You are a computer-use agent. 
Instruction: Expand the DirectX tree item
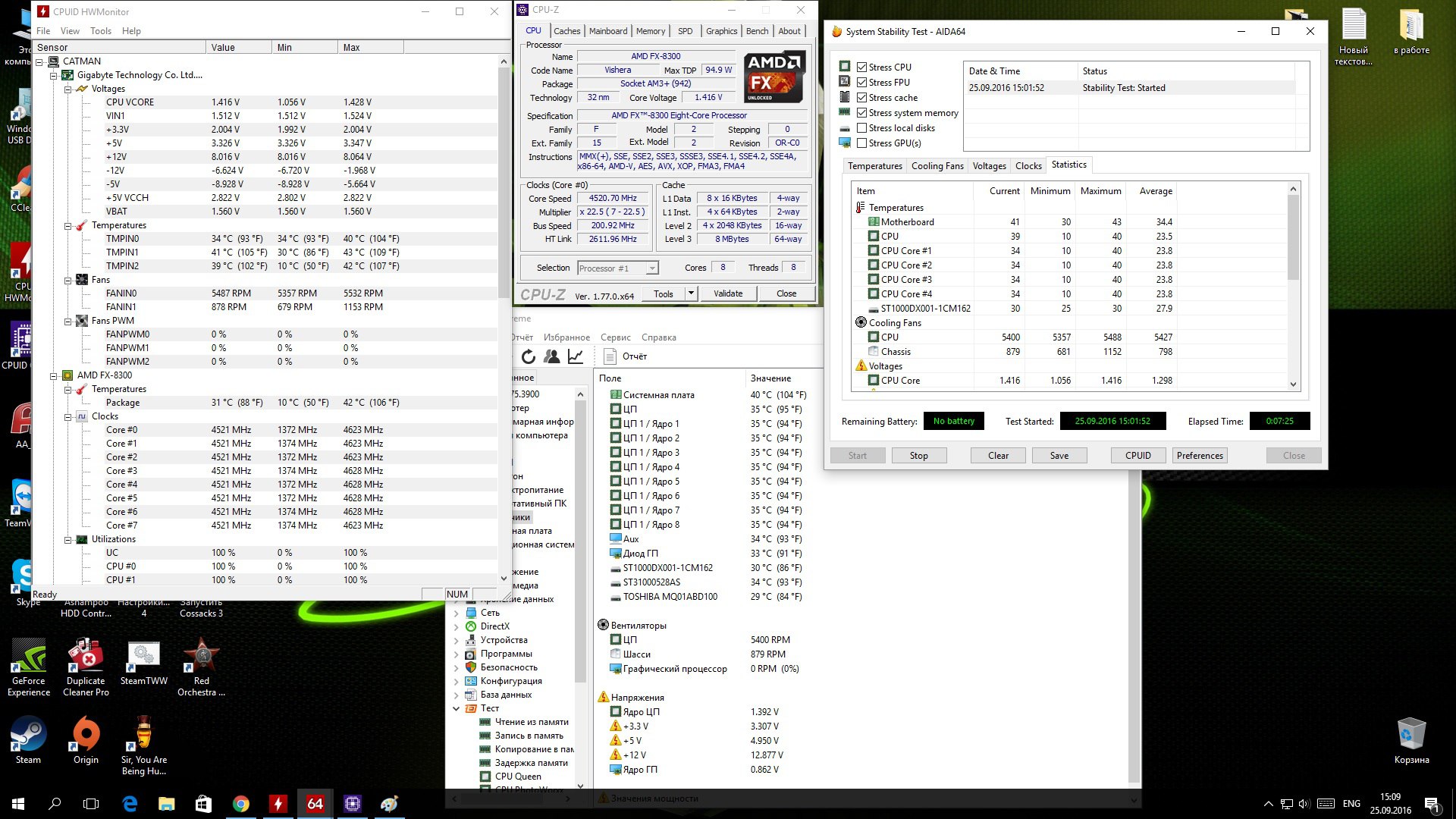point(456,626)
